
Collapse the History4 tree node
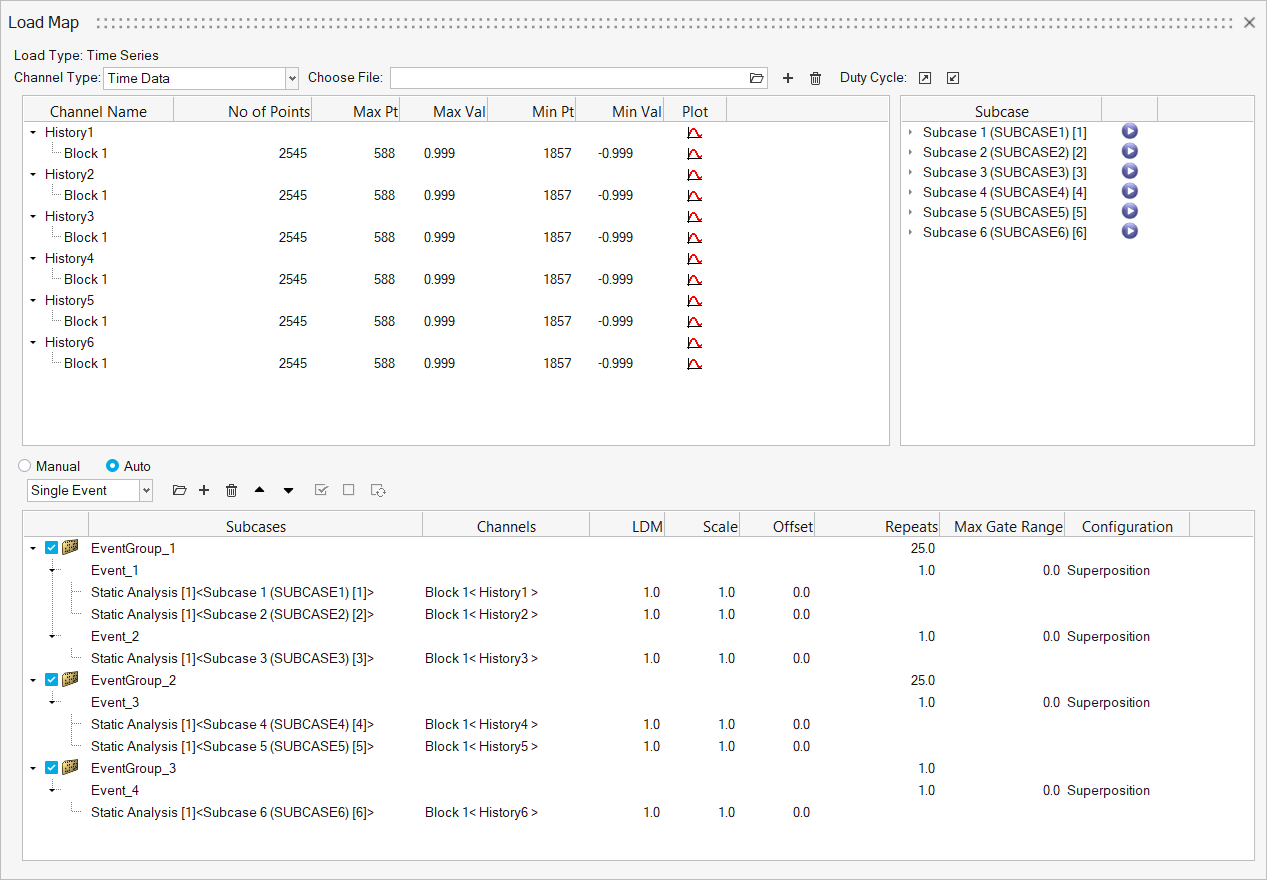pos(33,258)
